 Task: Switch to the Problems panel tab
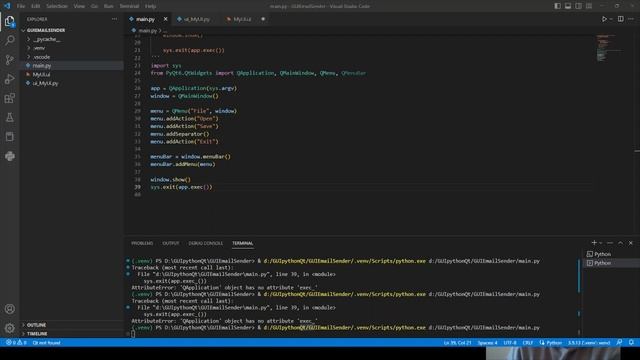(x=142, y=243)
